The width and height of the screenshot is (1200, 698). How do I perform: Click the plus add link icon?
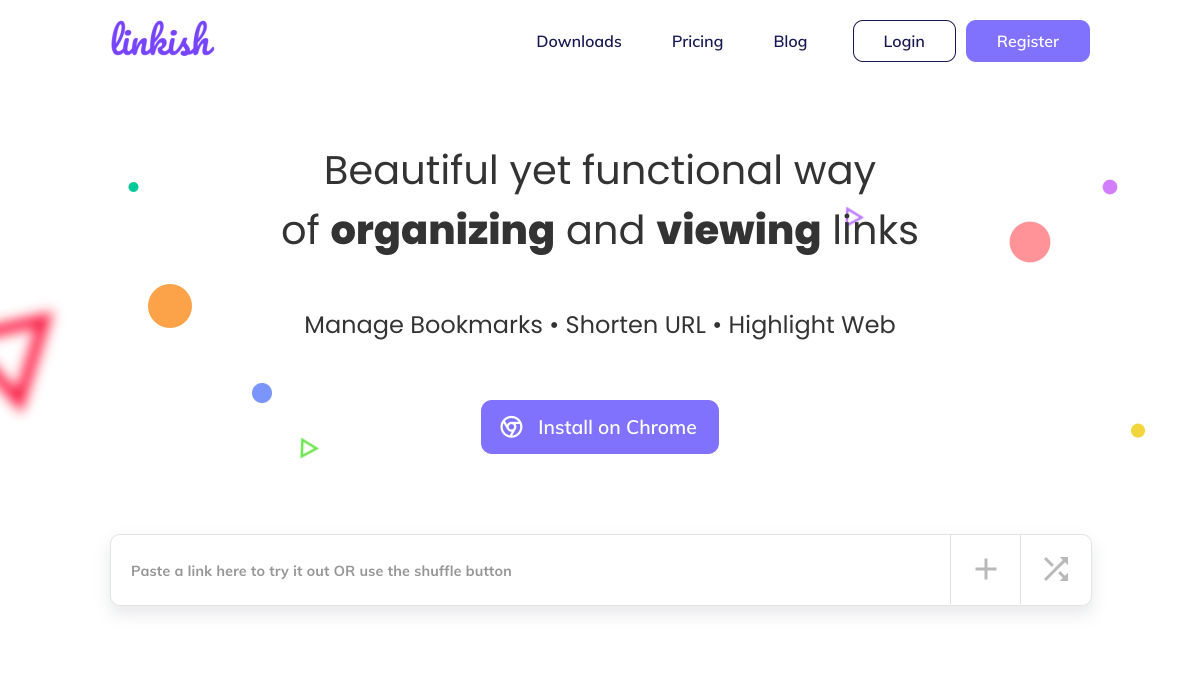tap(986, 570)
